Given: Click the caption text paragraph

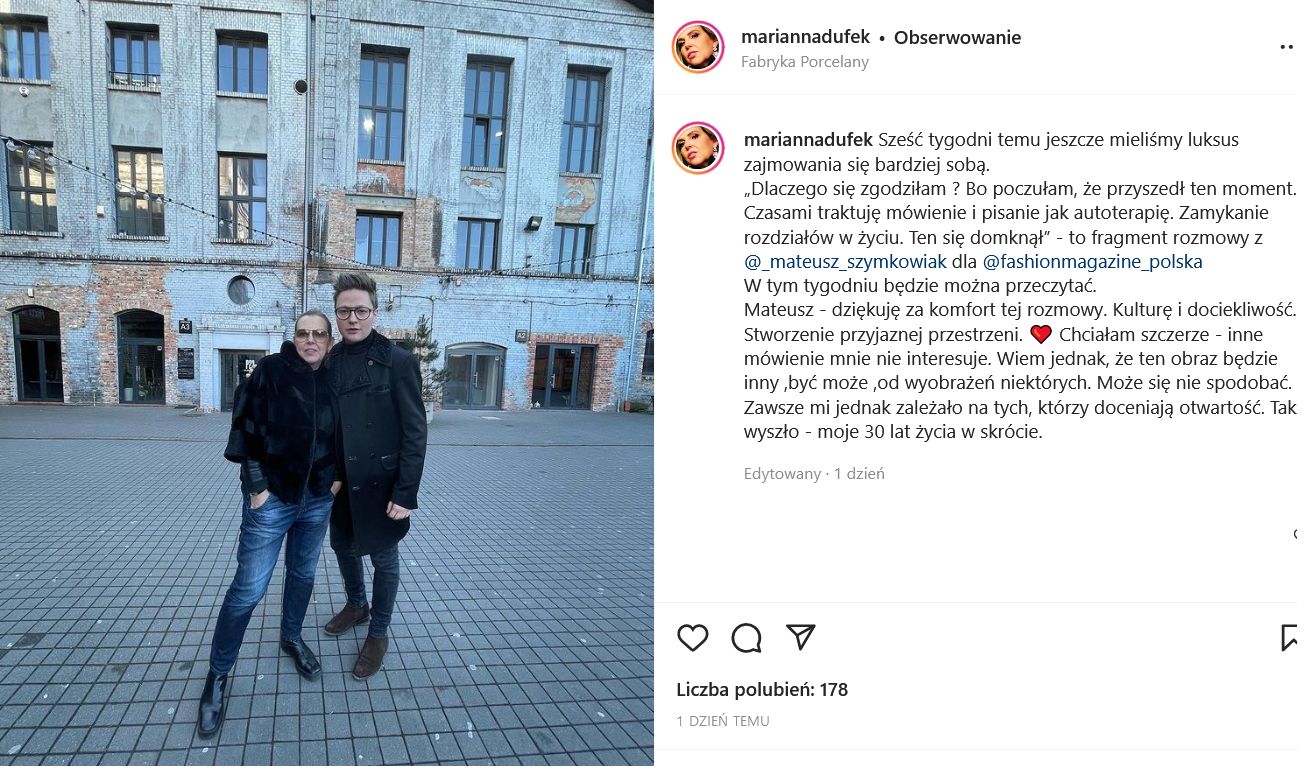Looking at the screenshot, I should pyautogui.click(x=1020, y=286).
